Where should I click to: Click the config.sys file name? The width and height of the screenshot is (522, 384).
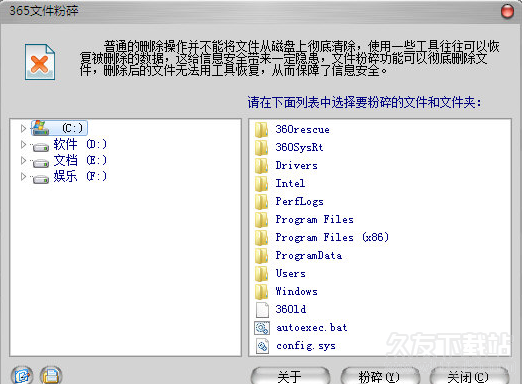pyautogui.click(x=306, y=346)
